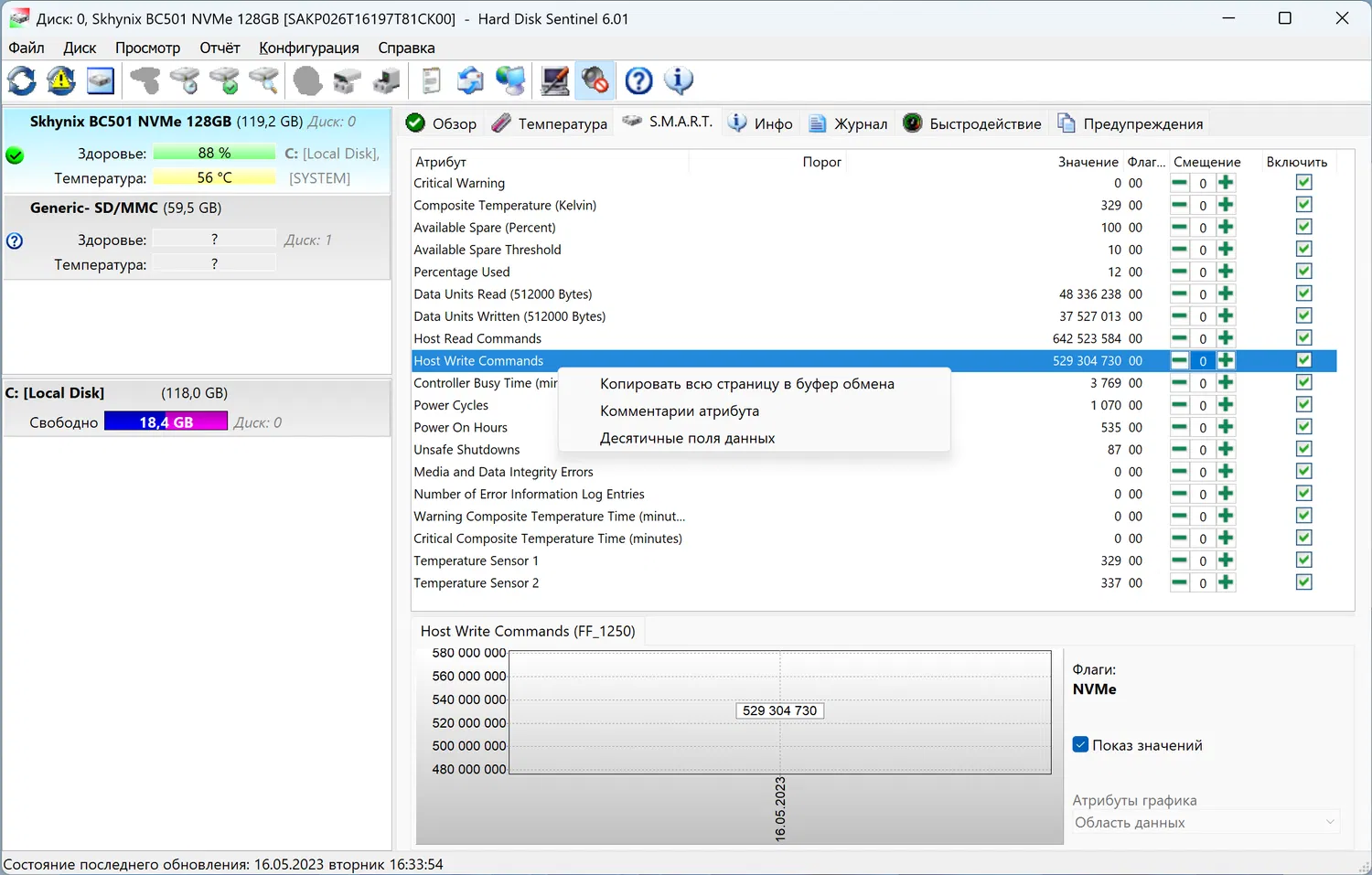Viewport: 1372px width, 875px height.
Task: Click the green minus in Host Read Commands row
Action: (x=1180, y=338)
